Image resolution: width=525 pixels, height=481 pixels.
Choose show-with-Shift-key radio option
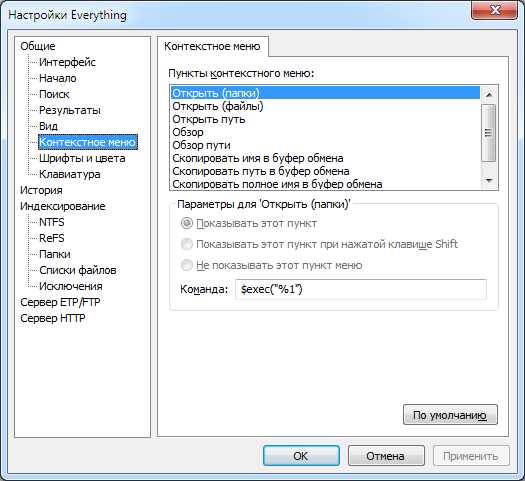pyautogui.click(x=319, y=244)
